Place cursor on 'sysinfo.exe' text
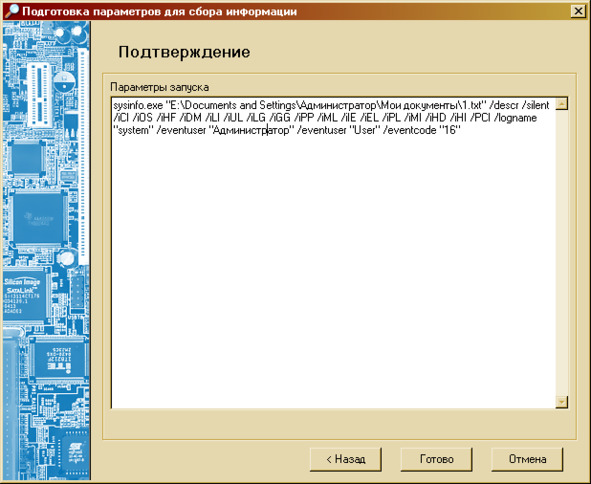The height and width of the screenshot is (484, 591). [138, 105]
